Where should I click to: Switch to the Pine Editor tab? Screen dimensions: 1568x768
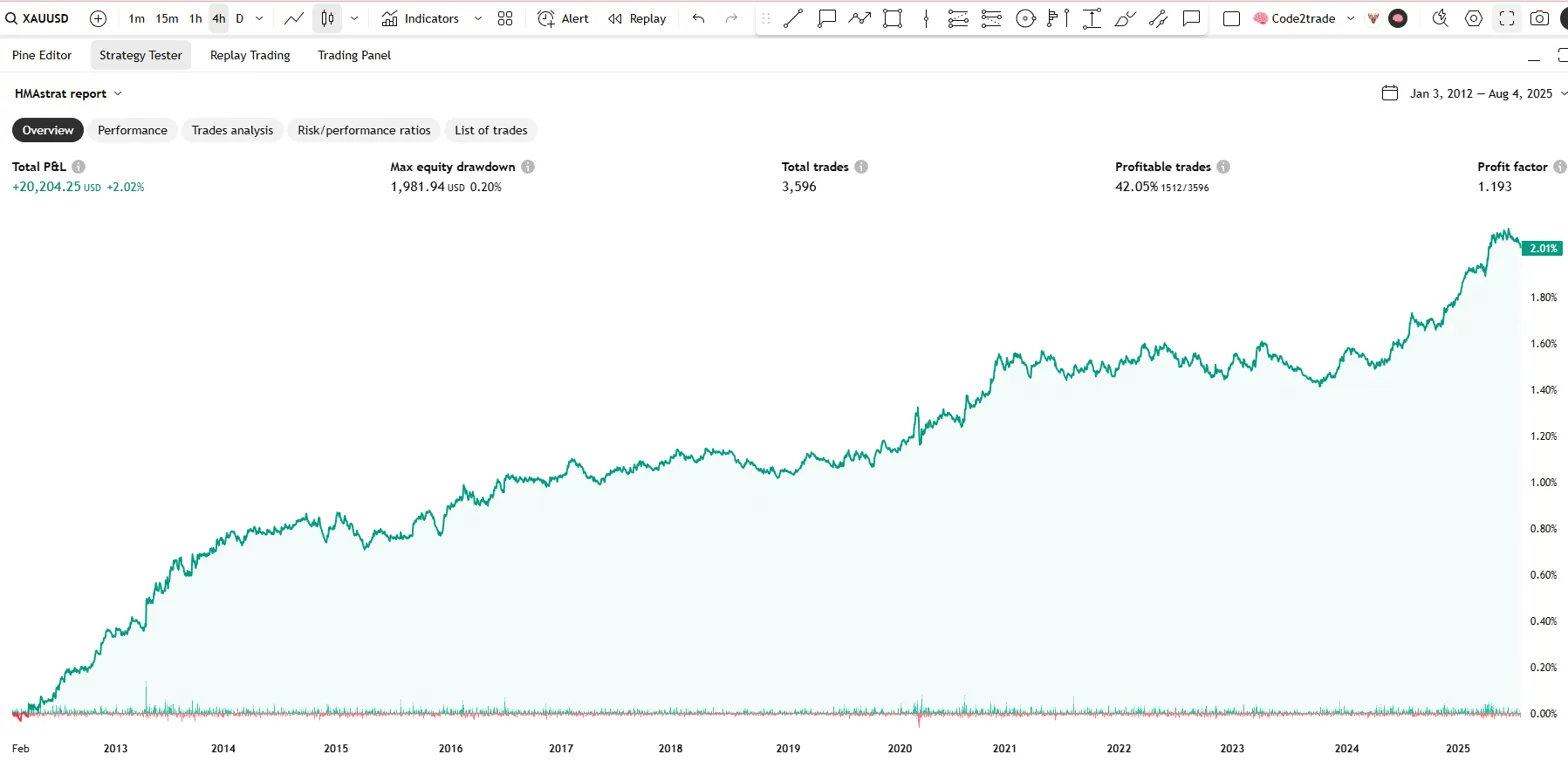tap(42, 55)
